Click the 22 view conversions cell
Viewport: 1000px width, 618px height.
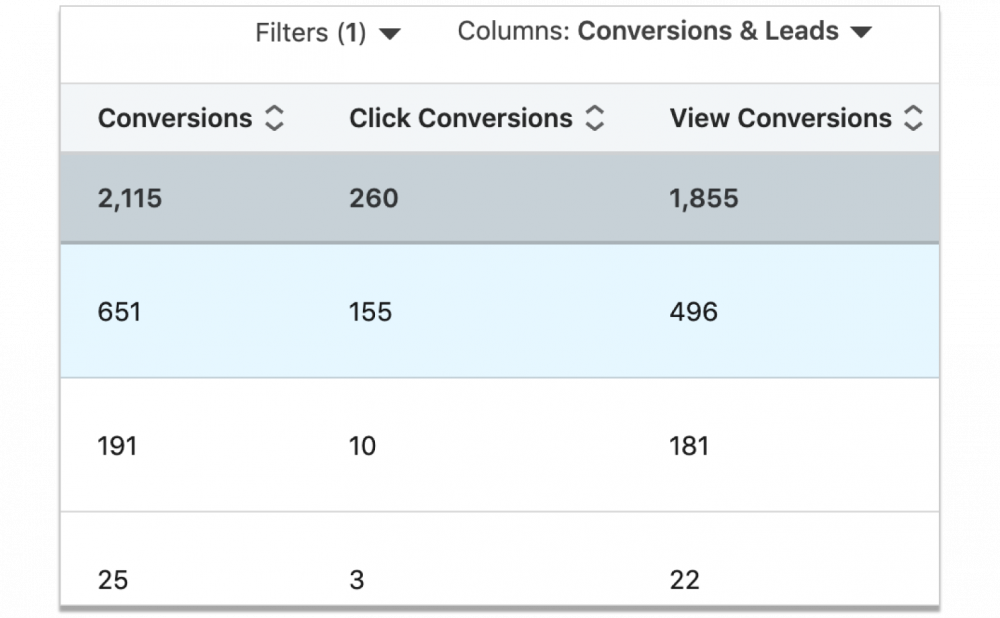(684, 580)
